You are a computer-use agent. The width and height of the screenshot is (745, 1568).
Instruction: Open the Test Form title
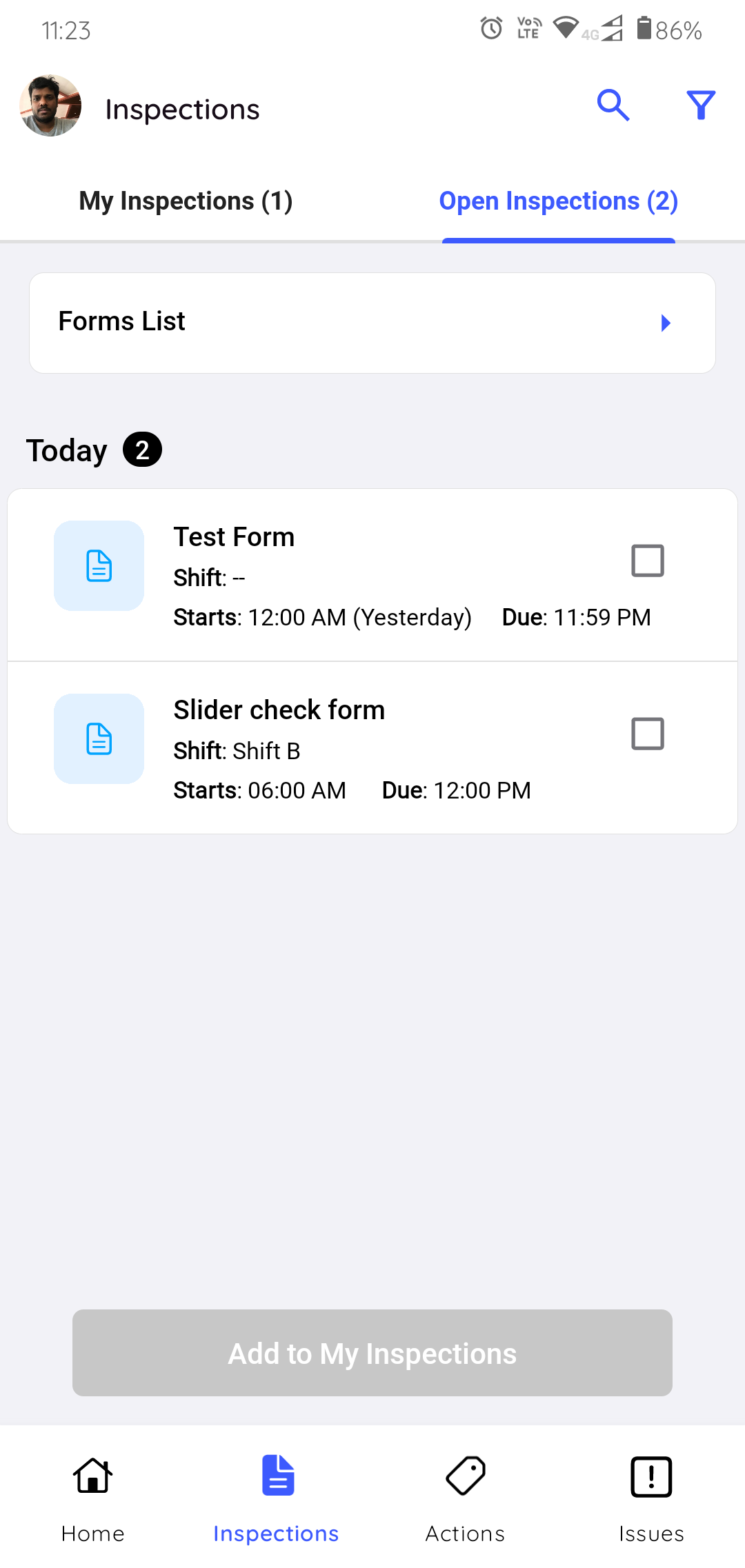(x=234, y=537)
